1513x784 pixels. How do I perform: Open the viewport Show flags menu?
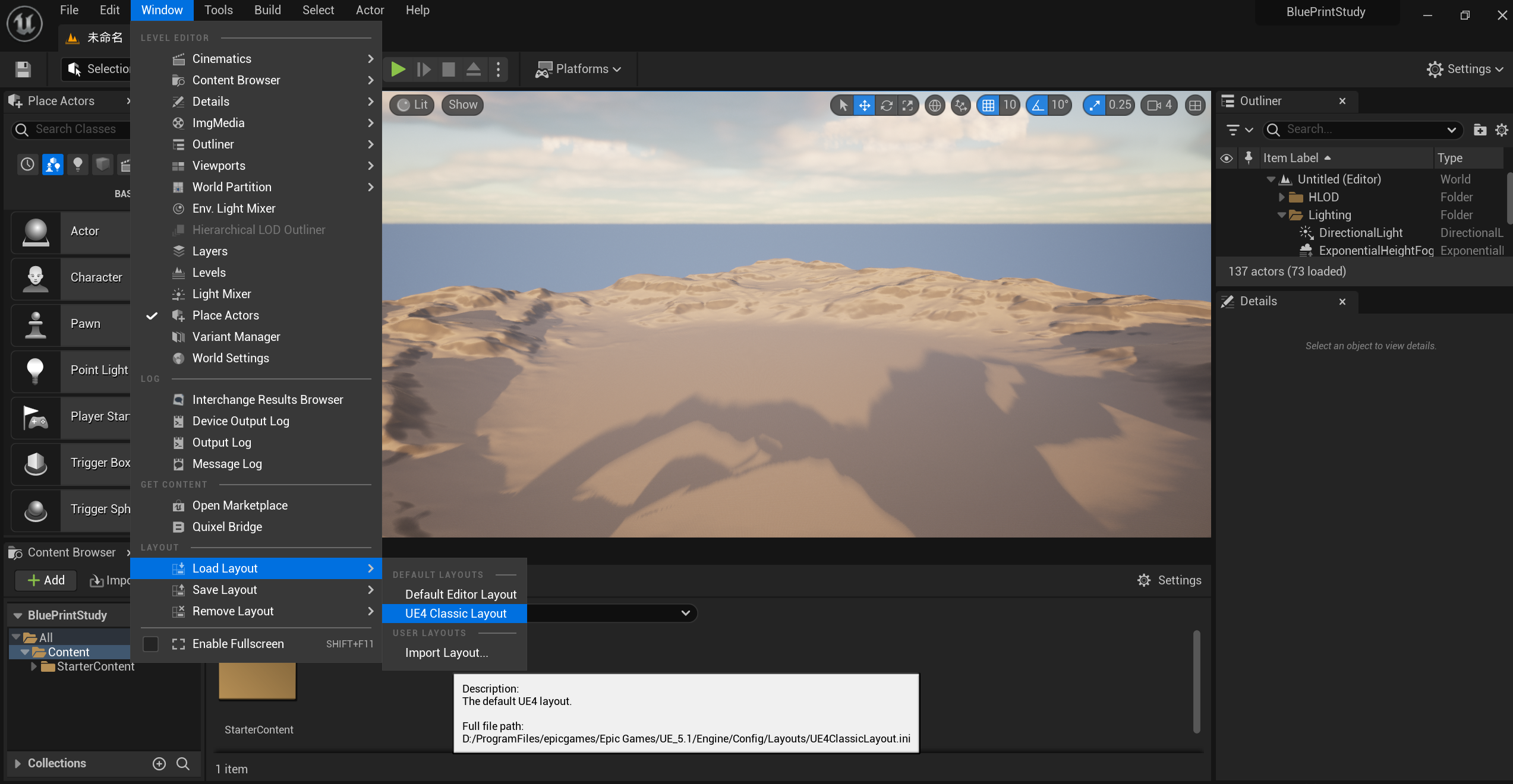[462, 105]
